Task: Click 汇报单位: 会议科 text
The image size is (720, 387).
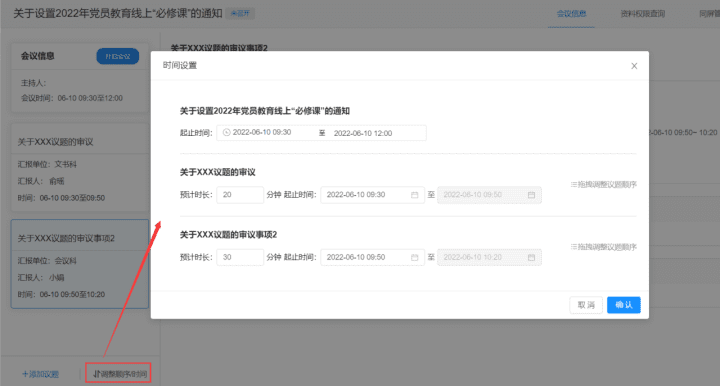Action: tap(47, 260)
